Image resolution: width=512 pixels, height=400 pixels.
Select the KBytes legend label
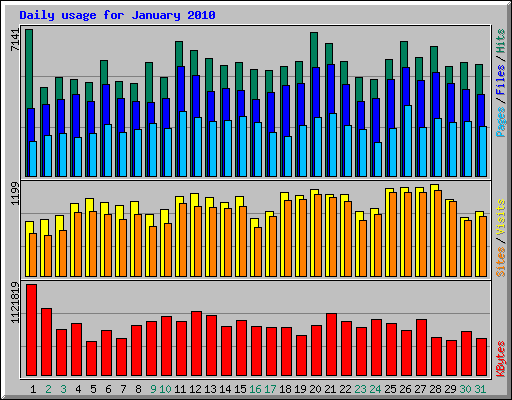501,359
